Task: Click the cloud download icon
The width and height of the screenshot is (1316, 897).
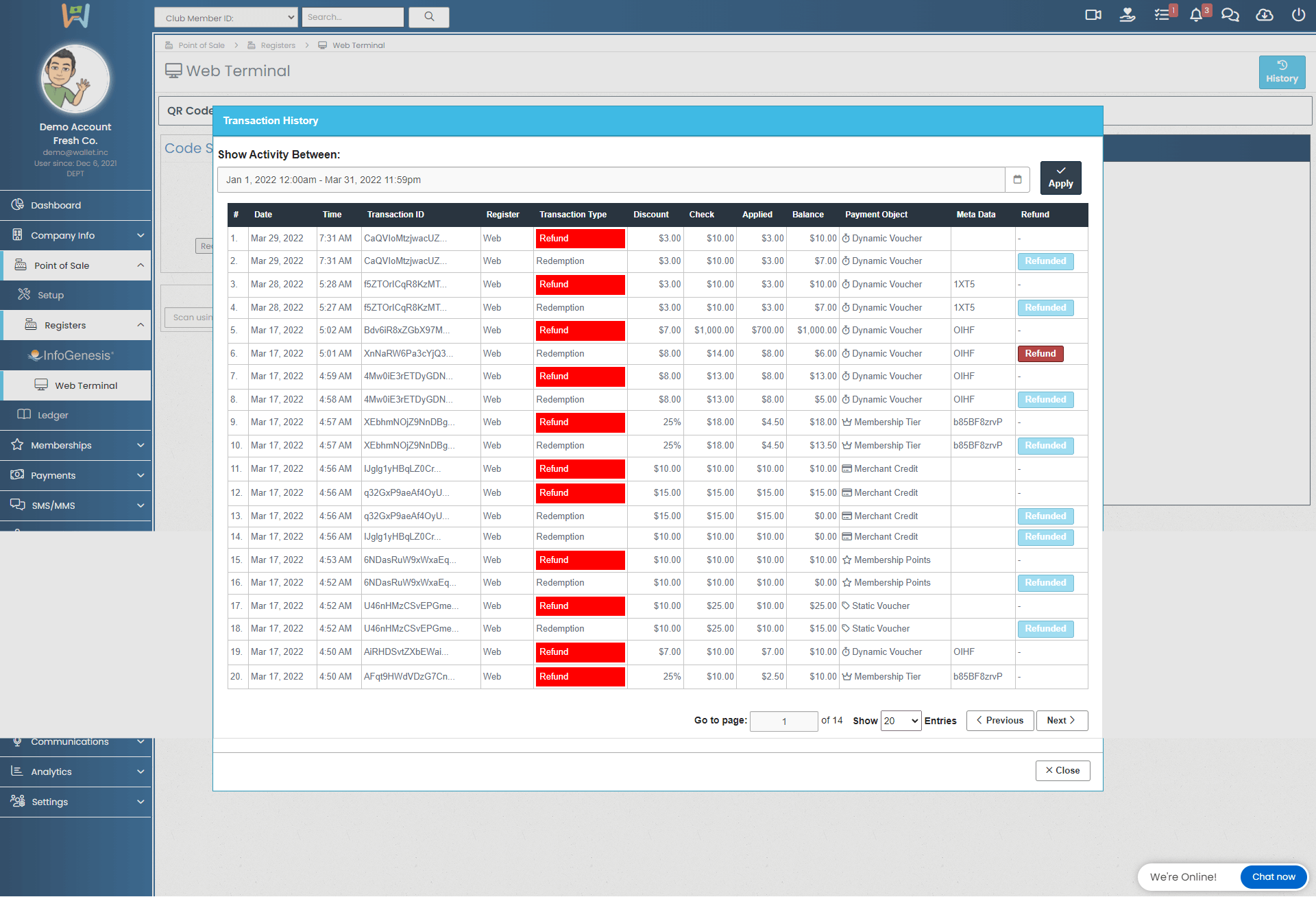Action: click(x=1264, y=15)
